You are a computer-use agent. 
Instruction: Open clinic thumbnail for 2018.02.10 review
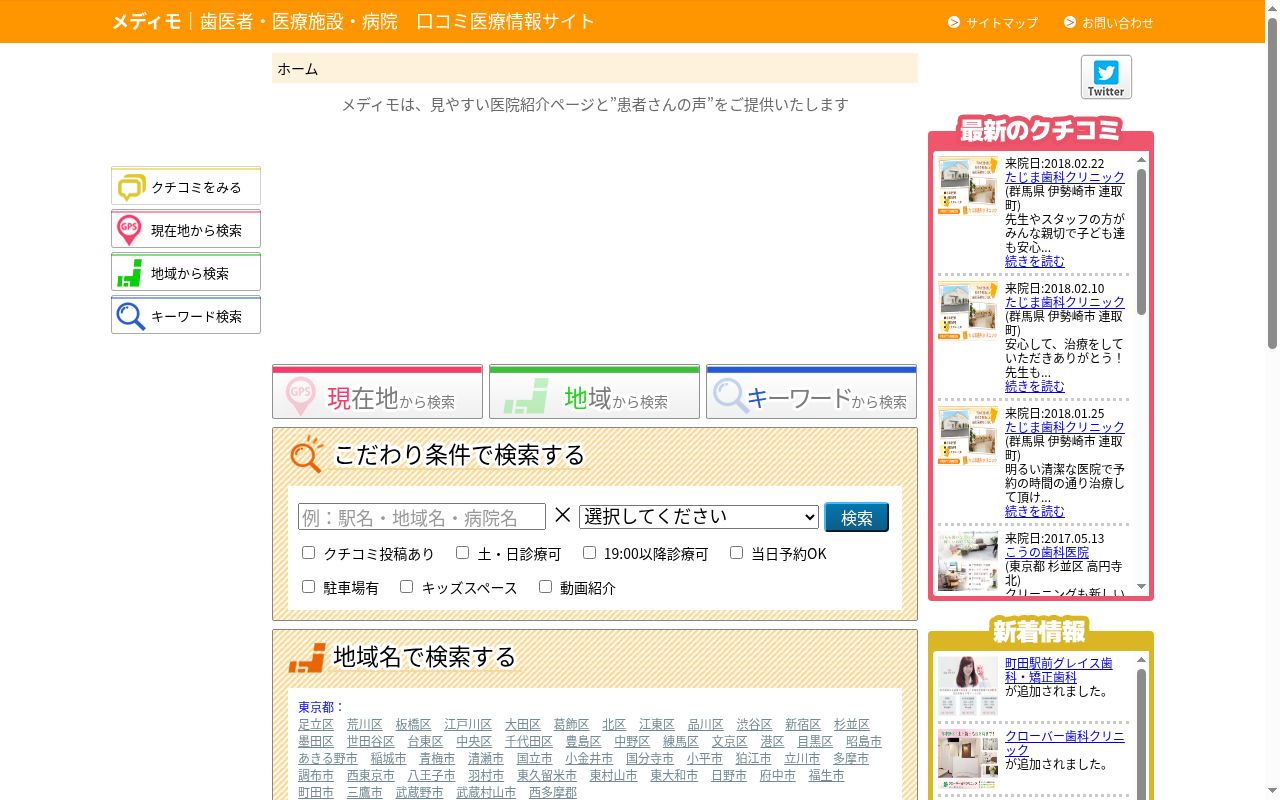pos(968,311)
